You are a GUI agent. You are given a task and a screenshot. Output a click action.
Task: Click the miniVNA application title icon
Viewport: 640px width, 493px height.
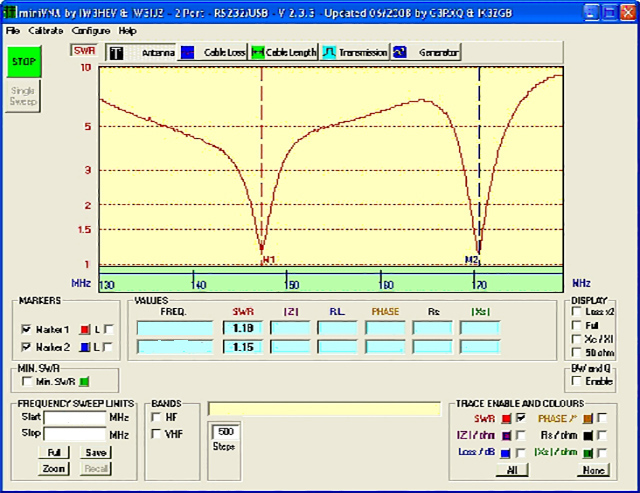coord(8,13)
